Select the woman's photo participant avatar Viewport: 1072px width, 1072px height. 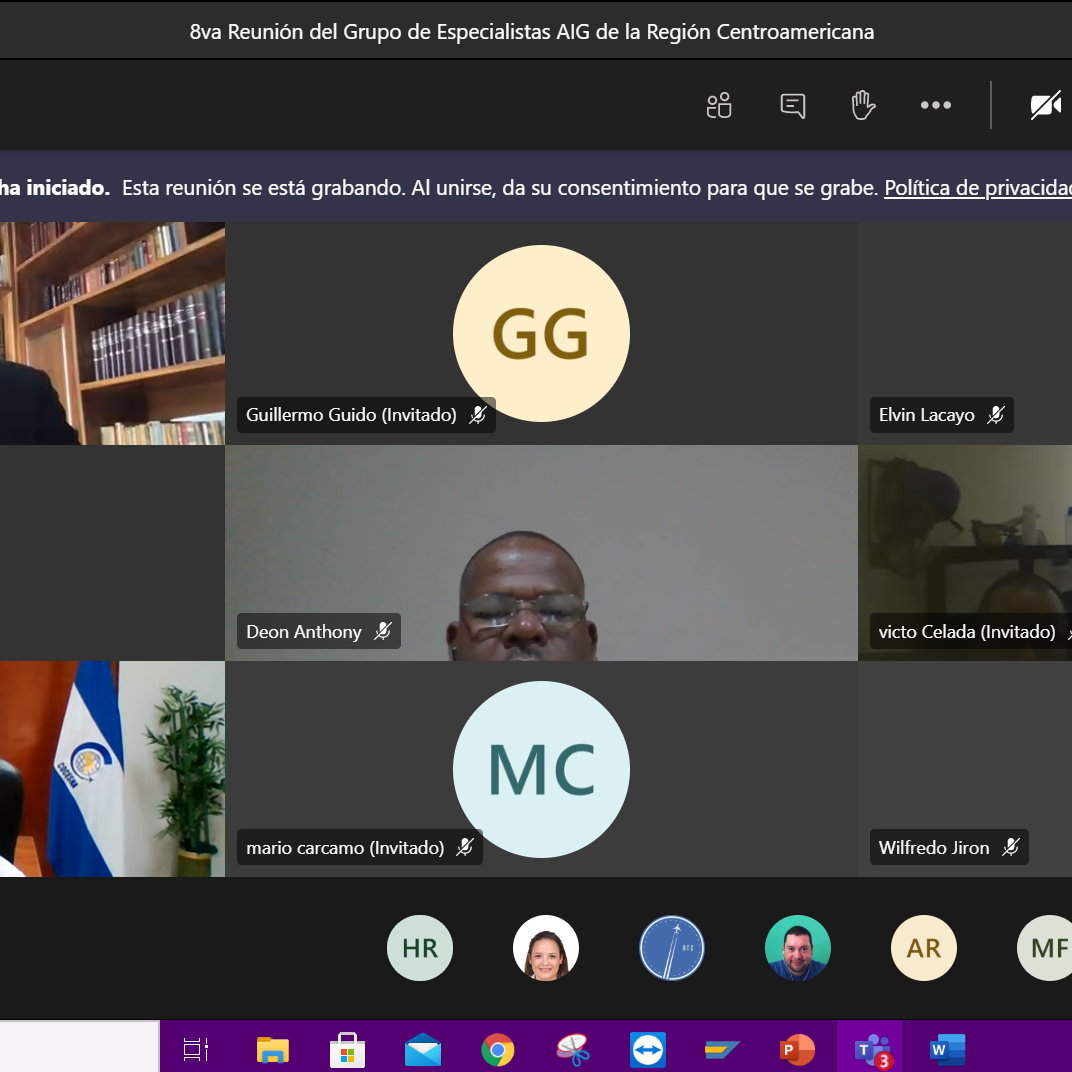pos(546,948)
